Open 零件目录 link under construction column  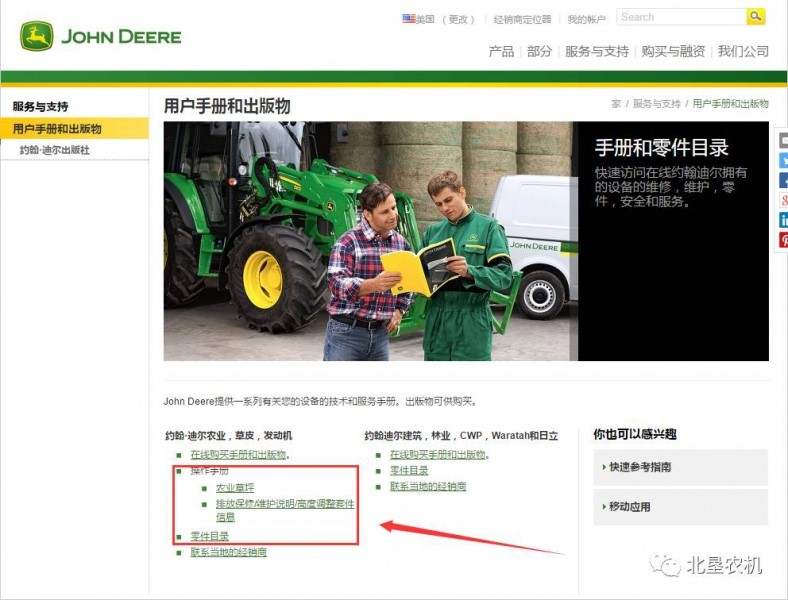[x=409, y=471]
